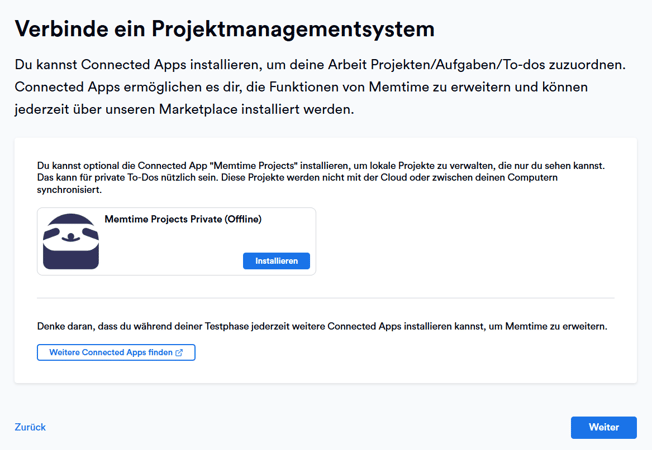
Task: Click the intro text about Connected Apps installieren
Action: (320, 87)
